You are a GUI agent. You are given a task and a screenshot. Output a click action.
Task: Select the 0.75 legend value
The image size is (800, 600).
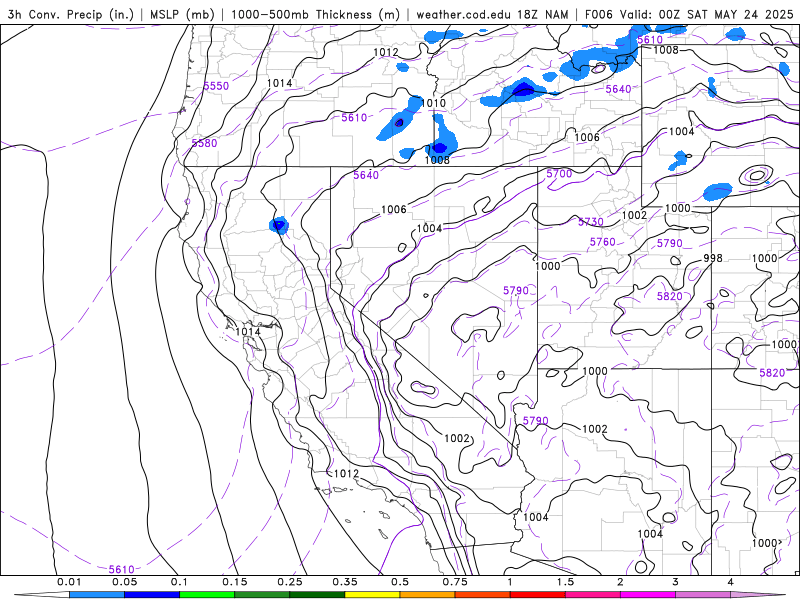(455, 582)
